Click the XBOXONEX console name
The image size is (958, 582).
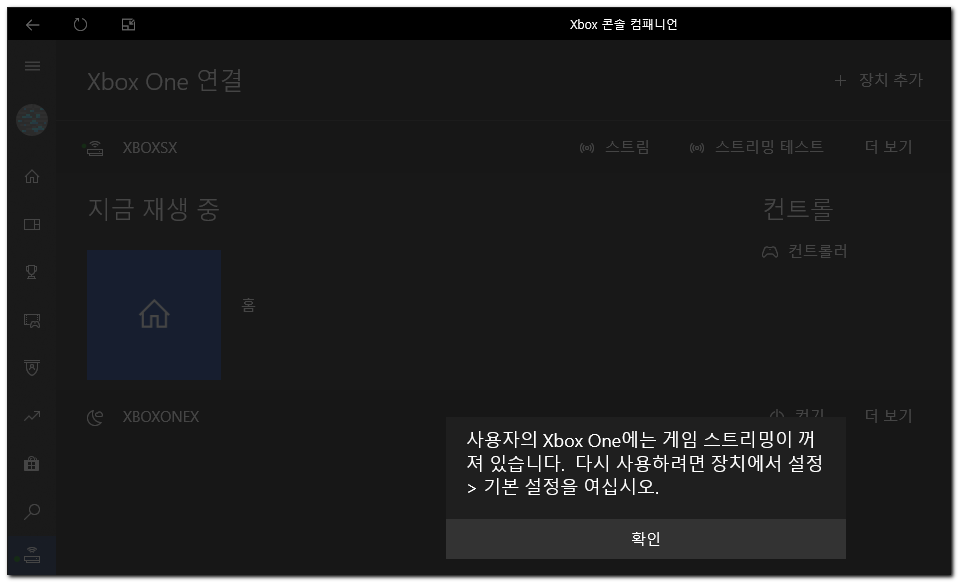(161, 416)
